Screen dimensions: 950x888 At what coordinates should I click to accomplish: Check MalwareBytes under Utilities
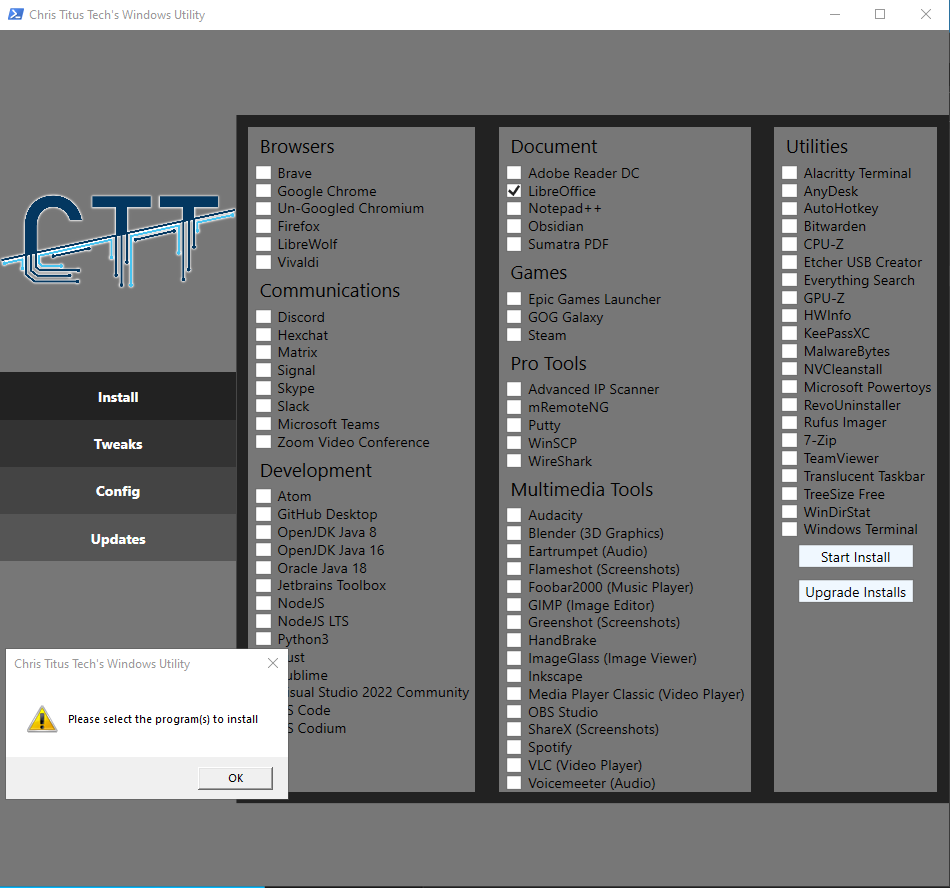click(x=789, y=351)
